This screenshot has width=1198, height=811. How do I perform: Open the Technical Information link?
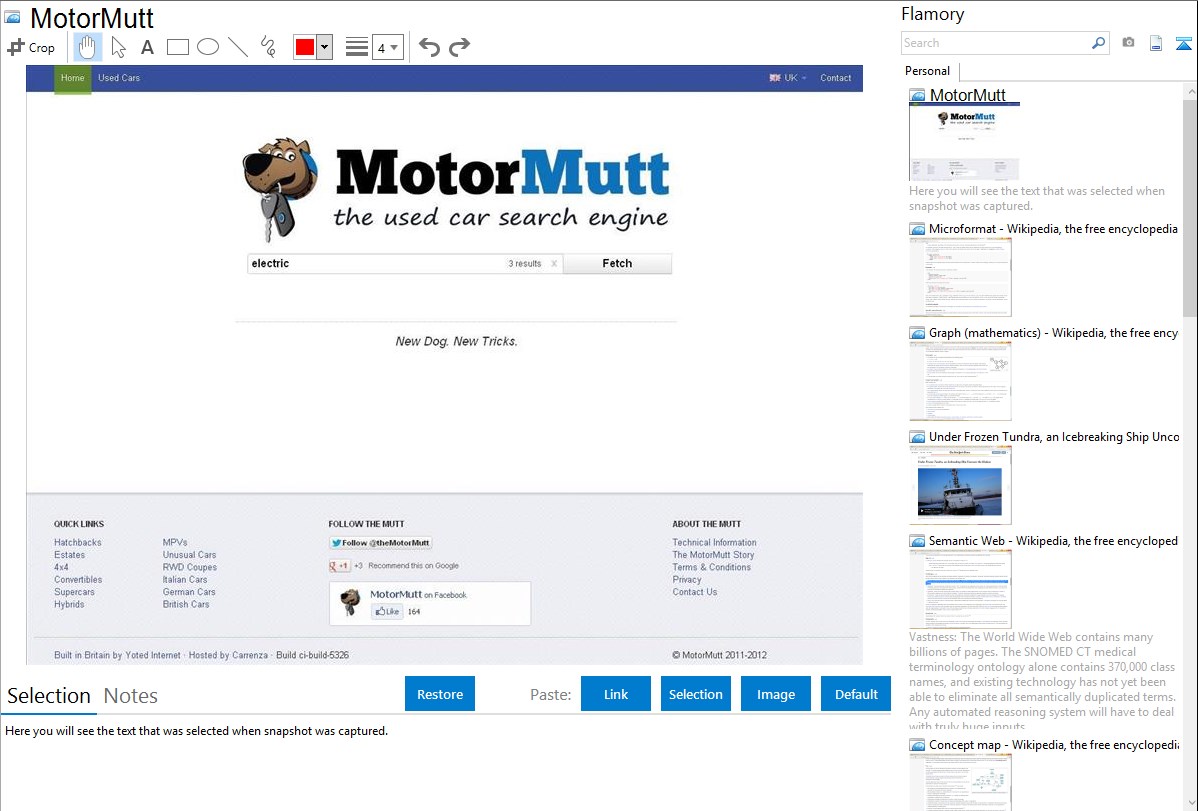(714, 543)
